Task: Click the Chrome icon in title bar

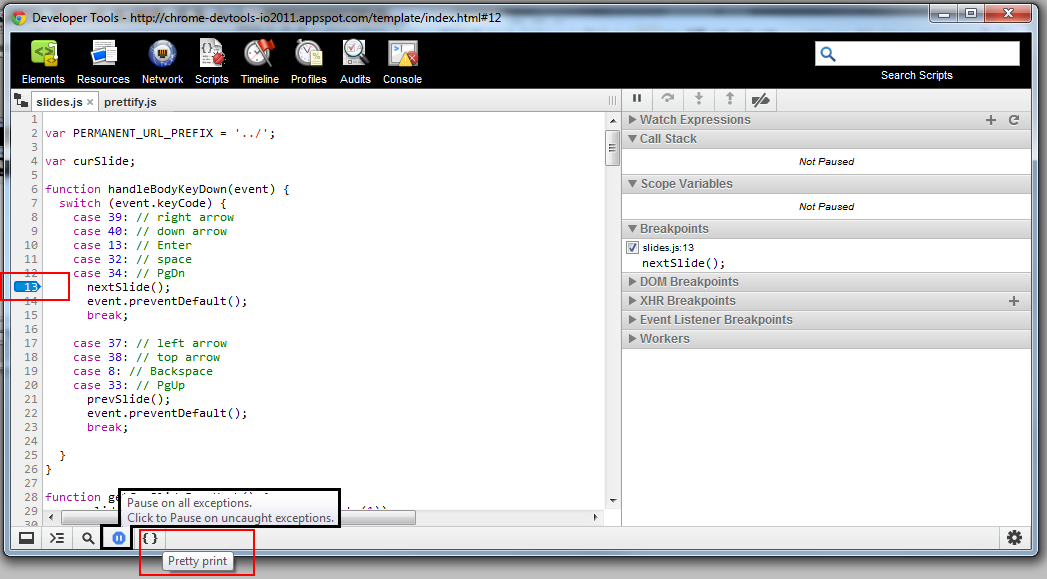Action: 19,17
